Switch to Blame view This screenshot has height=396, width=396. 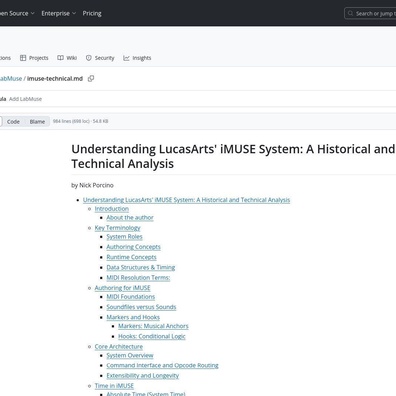pyautogui.click(x=37, y=122)
